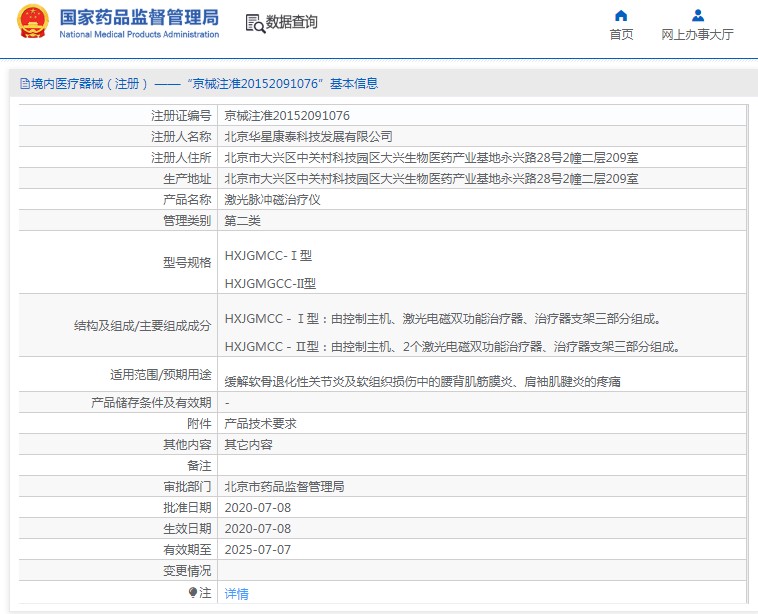Select registration number 京械注准20152091076 value
The image size is (758, 614).
[x=287, y=116]
